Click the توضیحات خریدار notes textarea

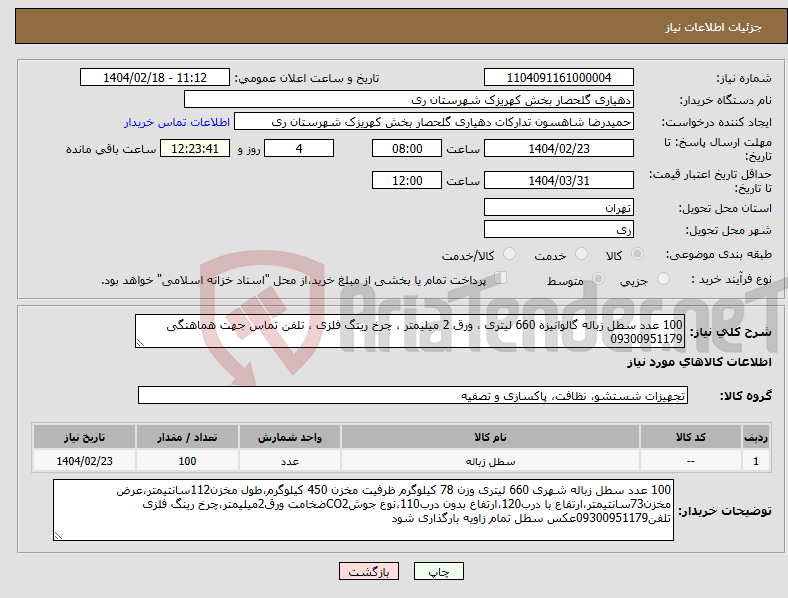[x=363, y=510]
